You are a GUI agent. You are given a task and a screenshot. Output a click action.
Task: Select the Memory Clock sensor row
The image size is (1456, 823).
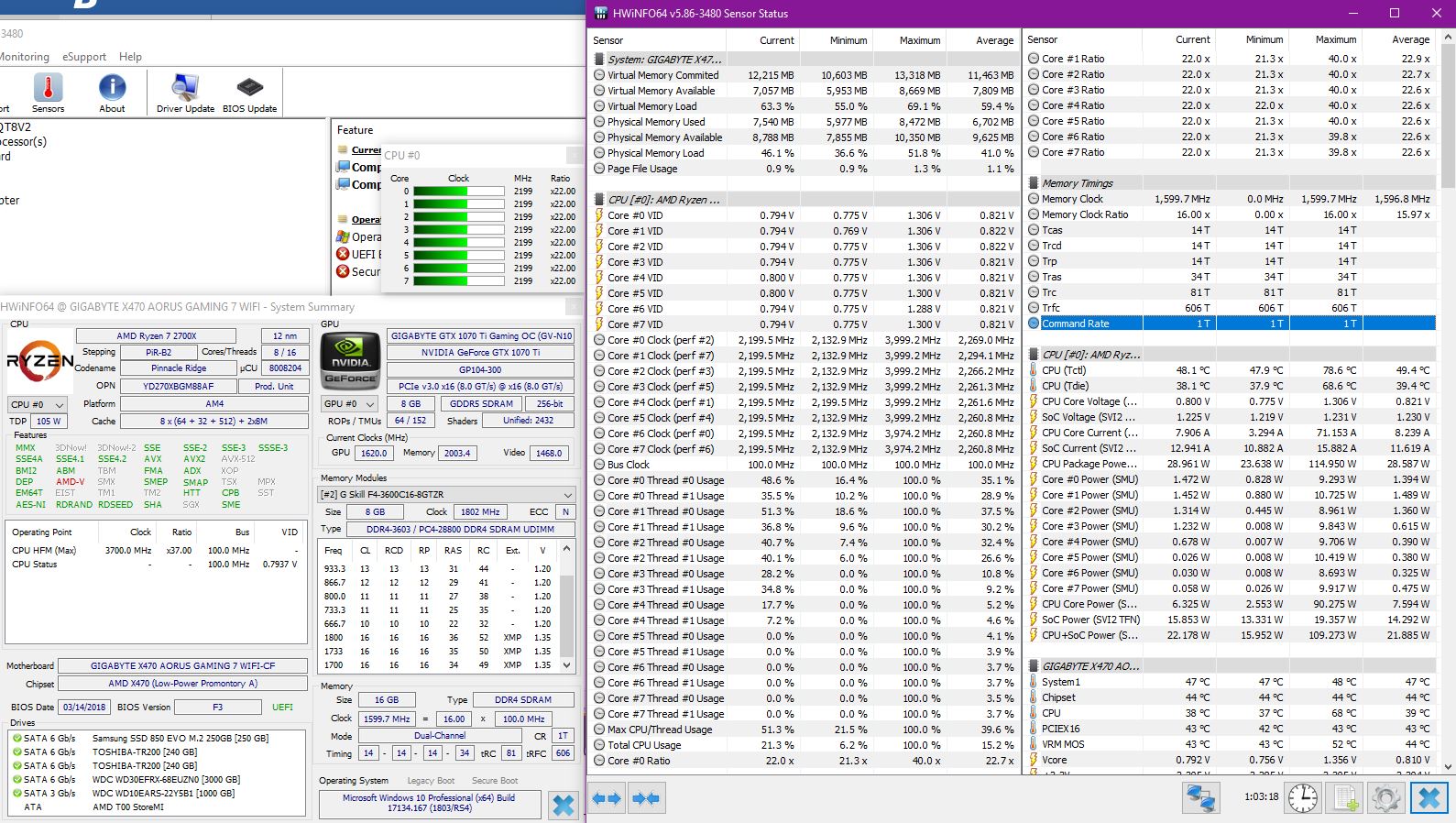point(1230,199)
